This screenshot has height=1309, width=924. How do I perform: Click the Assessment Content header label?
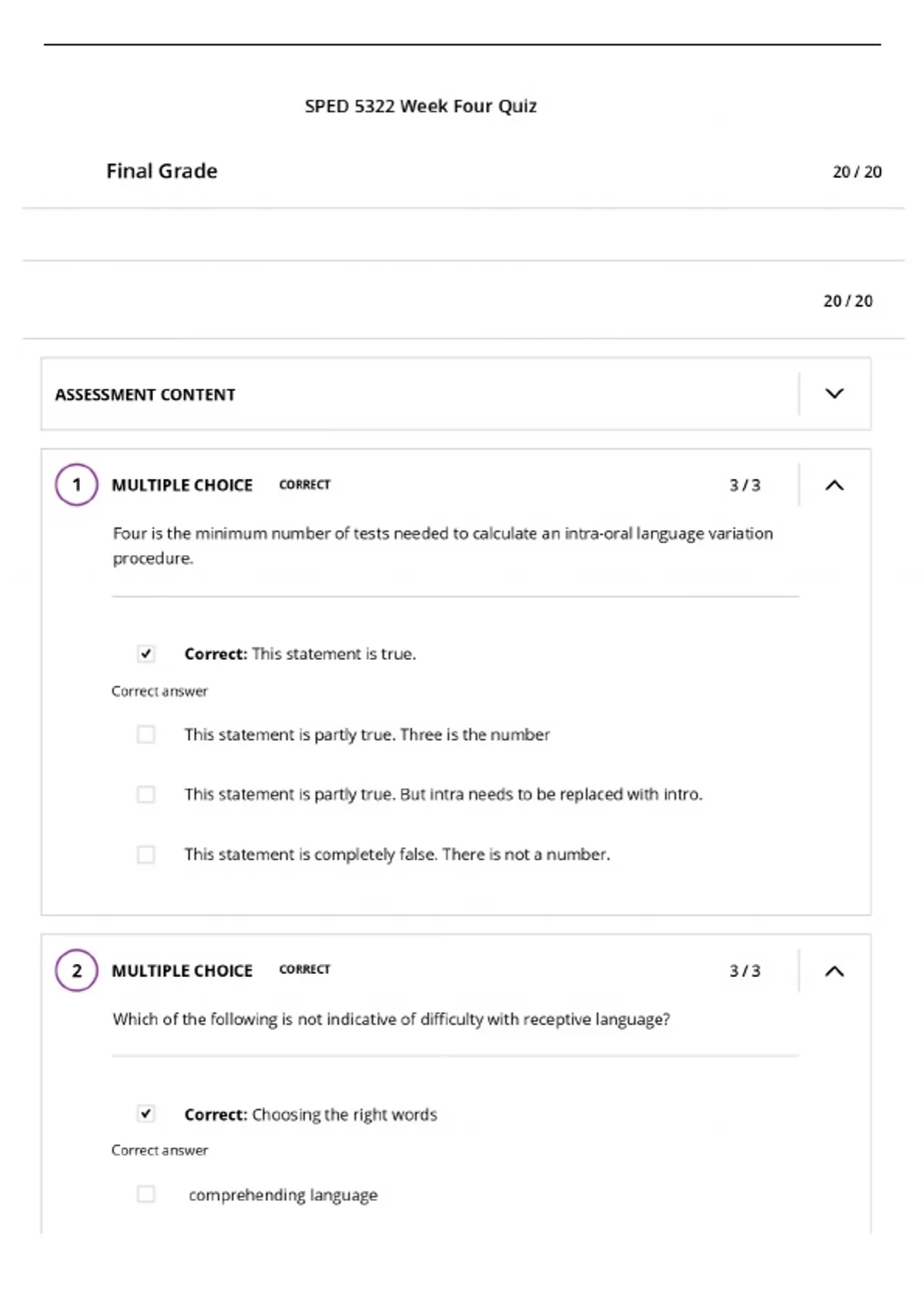point(145,394)
